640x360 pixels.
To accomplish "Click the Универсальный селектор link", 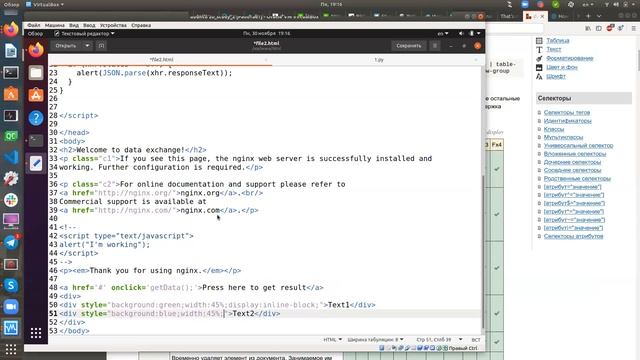I will [x=578, y=145].
